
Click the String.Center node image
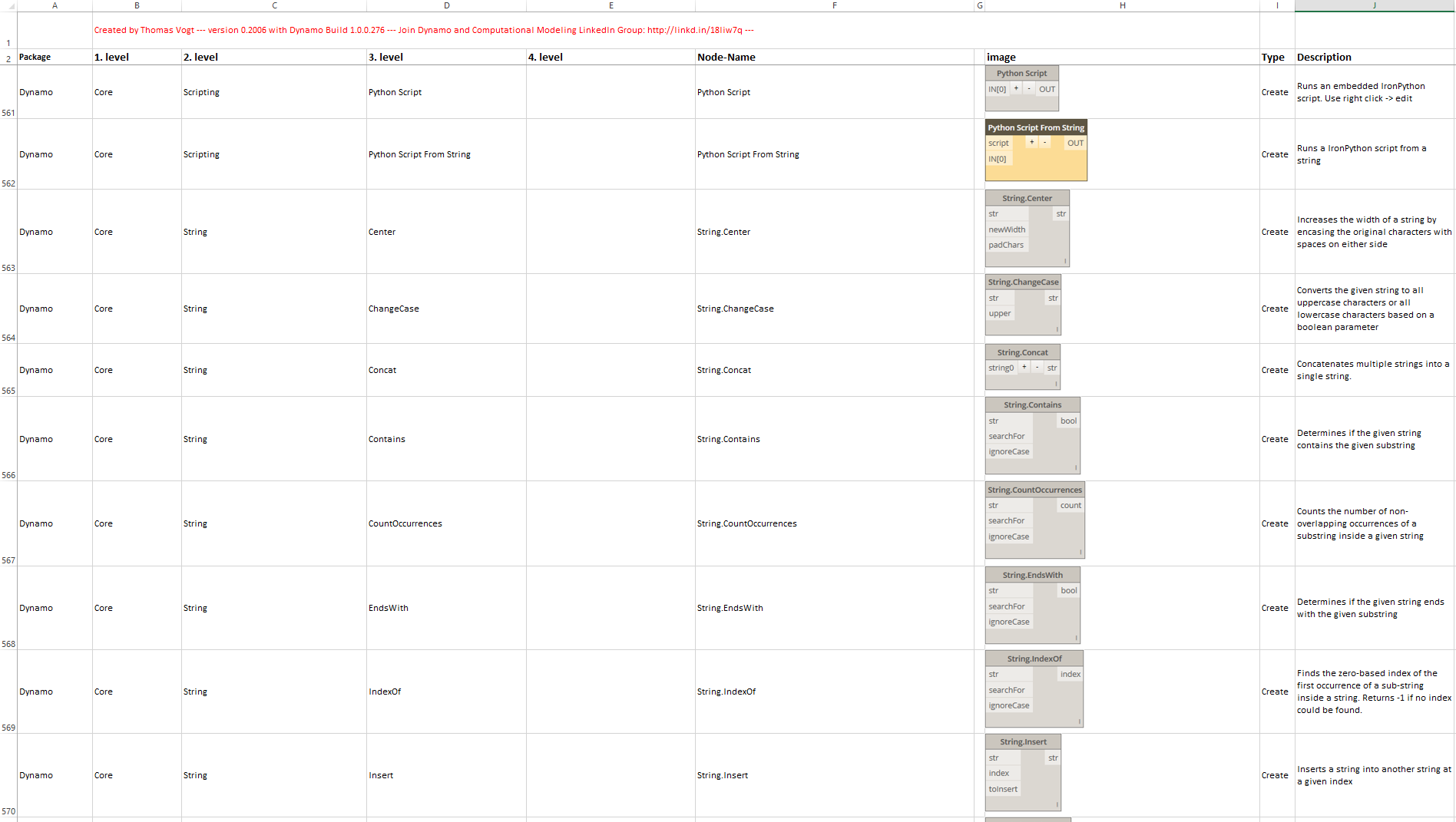[x=1027, y=228]
